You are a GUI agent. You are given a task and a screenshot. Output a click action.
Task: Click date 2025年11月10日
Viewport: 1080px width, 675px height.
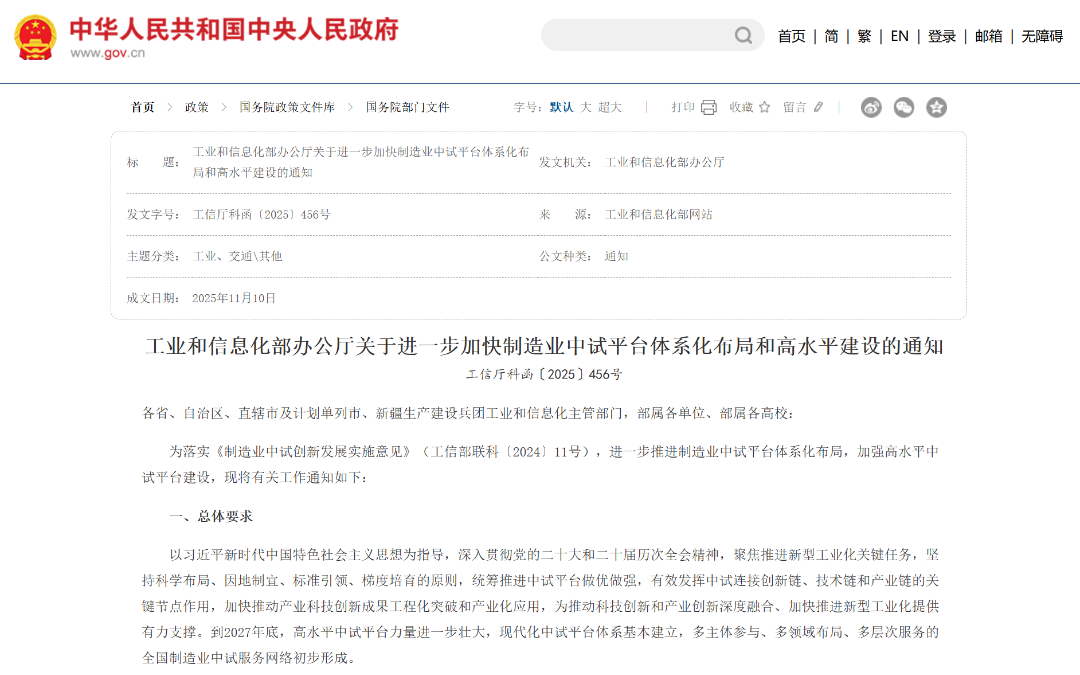(x=234, y=298)
